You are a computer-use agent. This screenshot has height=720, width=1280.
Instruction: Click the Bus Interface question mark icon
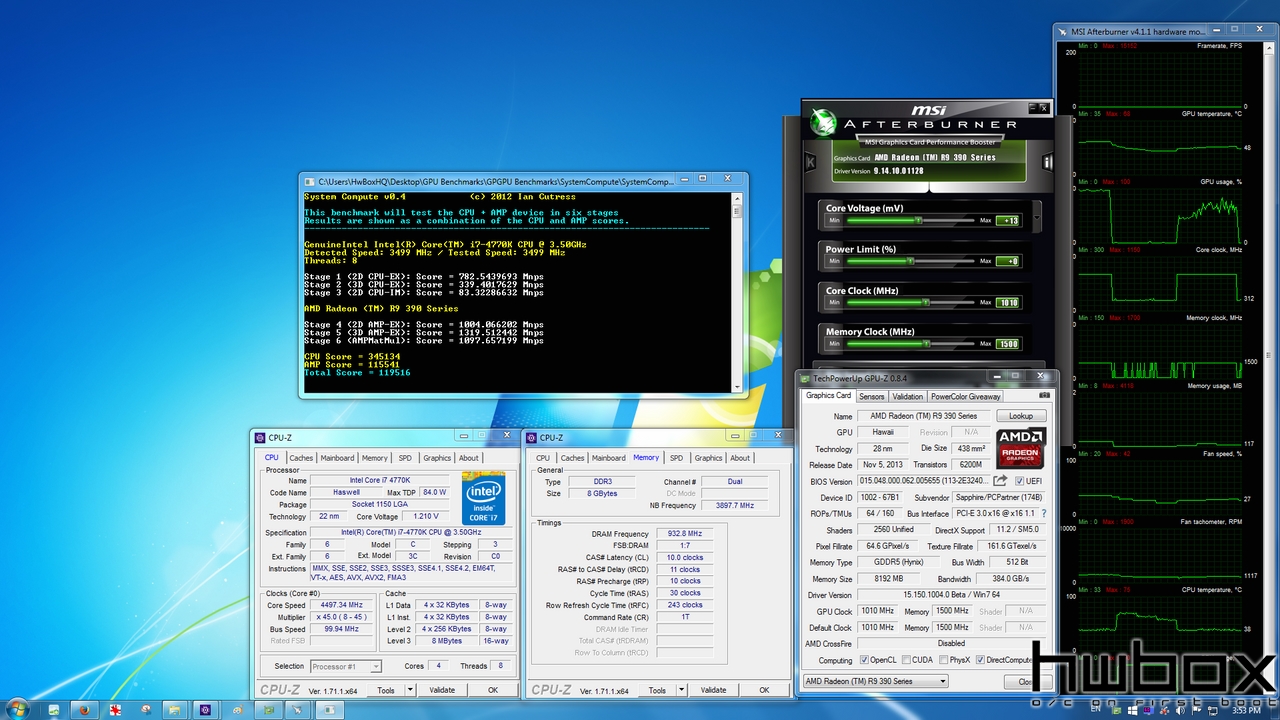click(x=1044, y=513)
